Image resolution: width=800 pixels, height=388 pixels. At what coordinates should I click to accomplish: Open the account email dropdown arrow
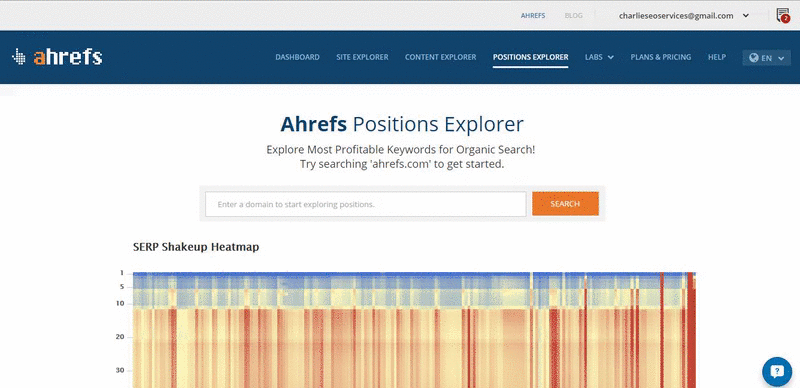[745, 16]
